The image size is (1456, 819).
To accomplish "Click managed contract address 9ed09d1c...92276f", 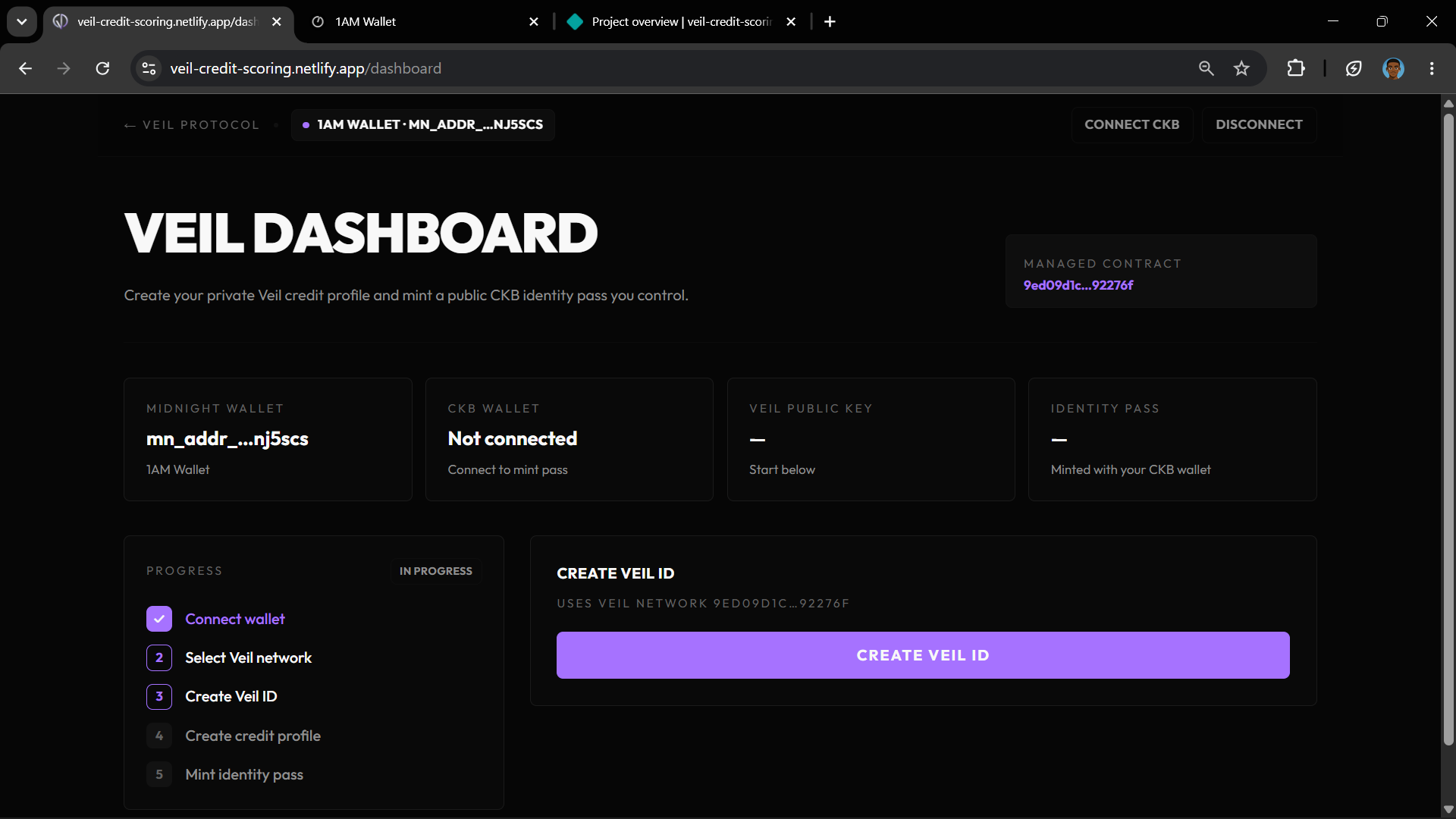I will click(x=1078, y=285).
